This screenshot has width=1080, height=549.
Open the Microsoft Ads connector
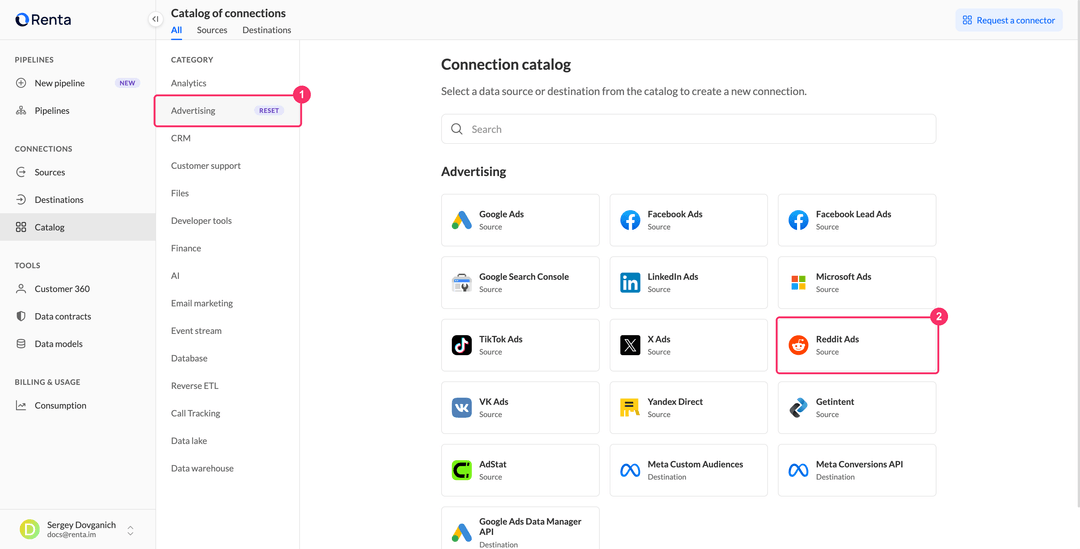[x=857, y=282]
